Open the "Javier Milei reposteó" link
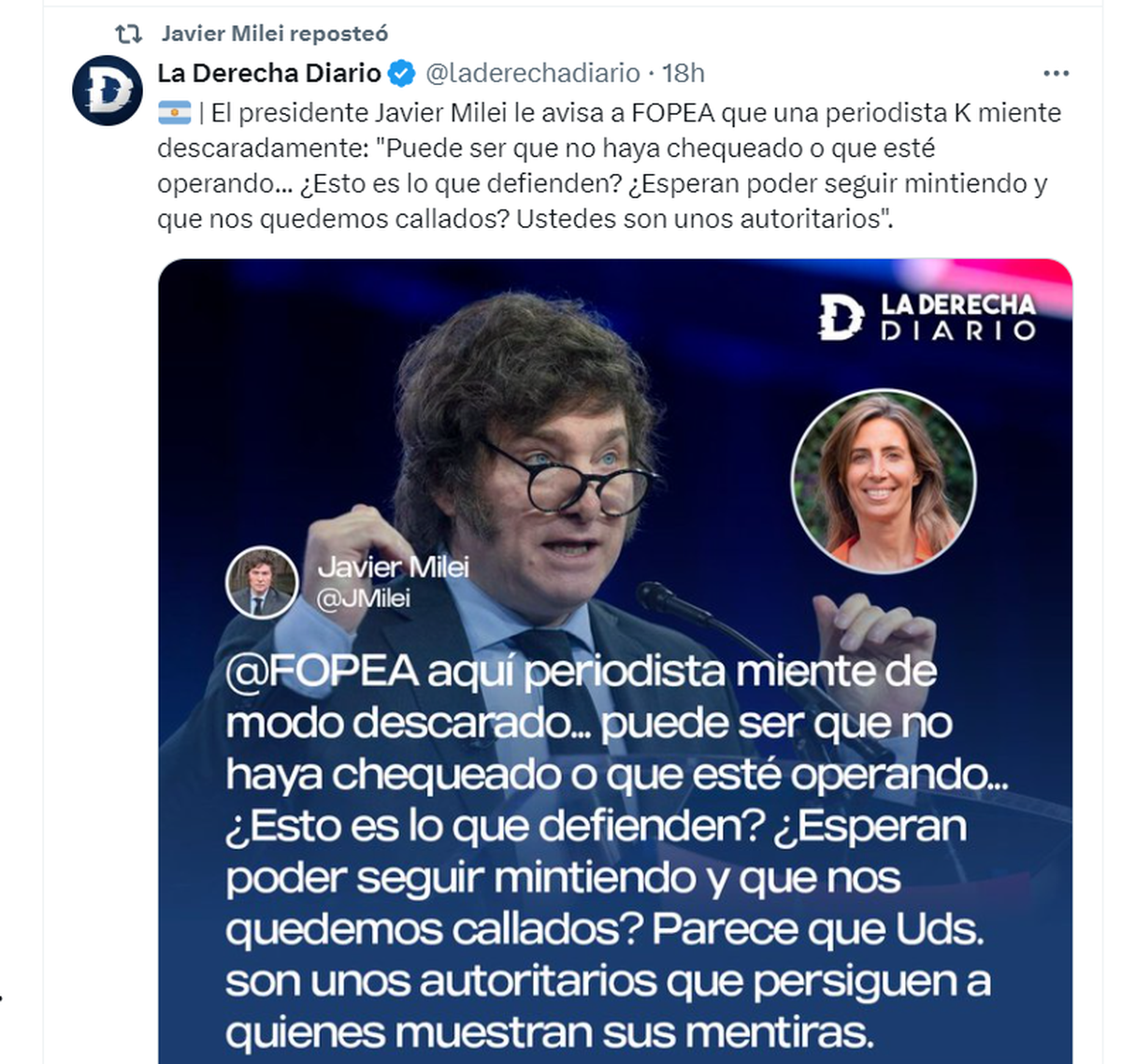 [x=274, y=34]
